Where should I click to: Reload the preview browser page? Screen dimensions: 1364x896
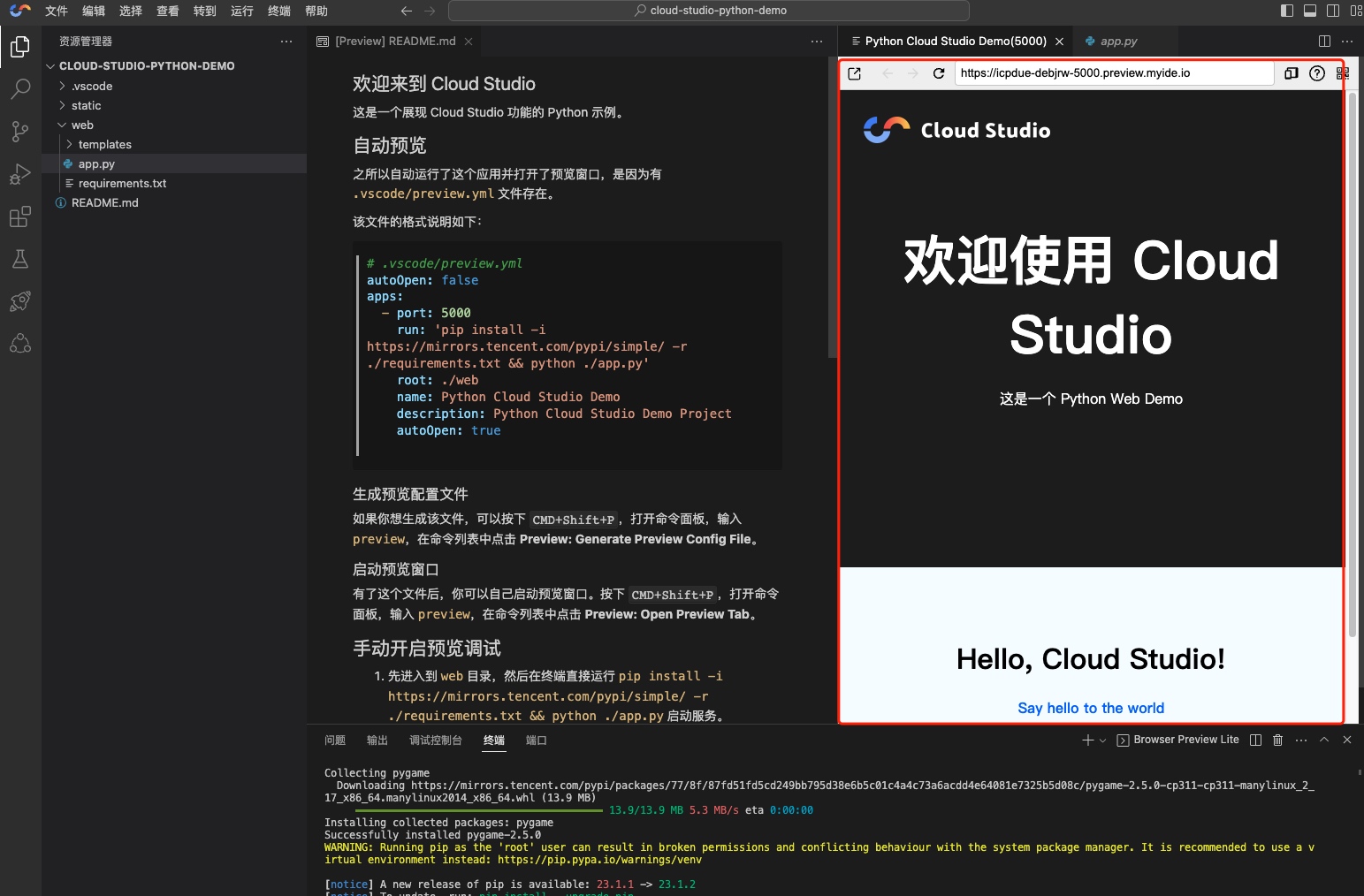[939, 73]
